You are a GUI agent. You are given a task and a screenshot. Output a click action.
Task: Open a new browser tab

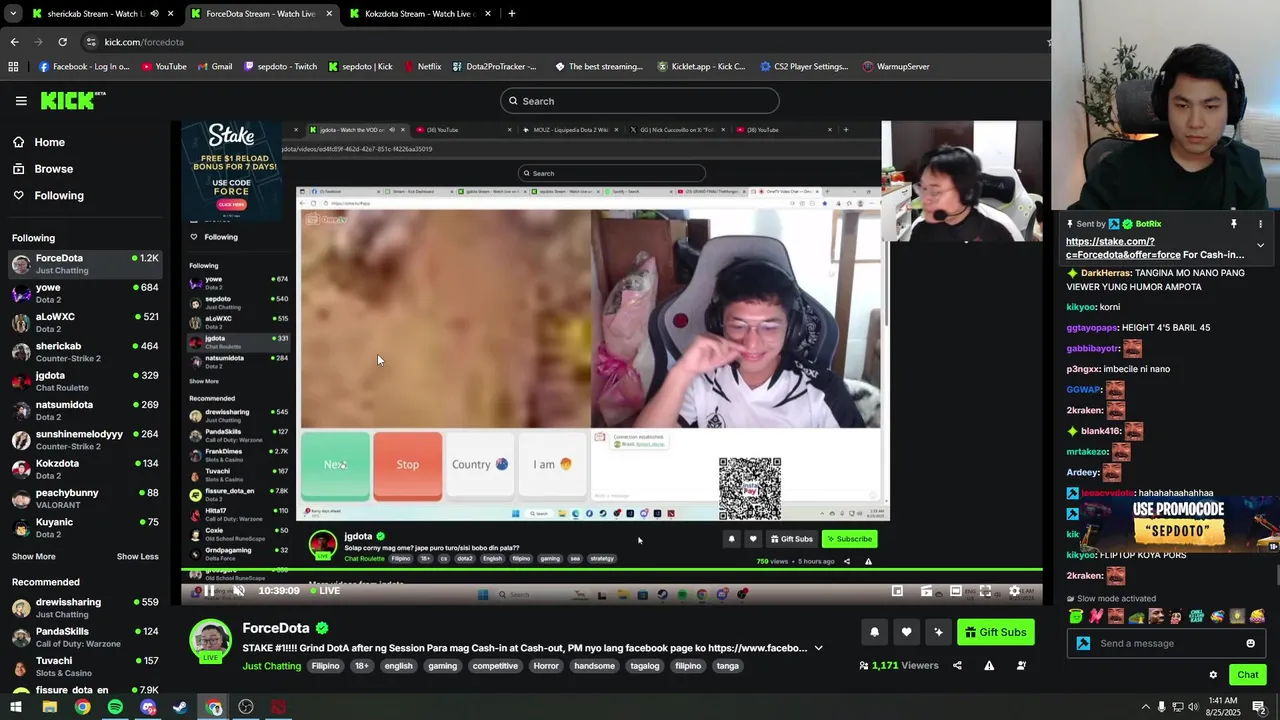point(512,14)
